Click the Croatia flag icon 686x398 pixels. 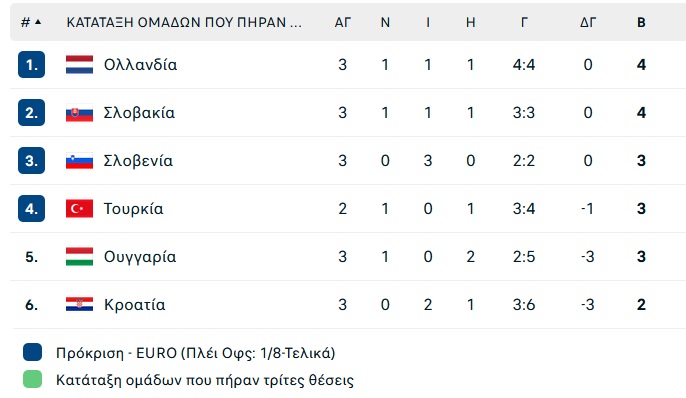(x=79, y=304)
